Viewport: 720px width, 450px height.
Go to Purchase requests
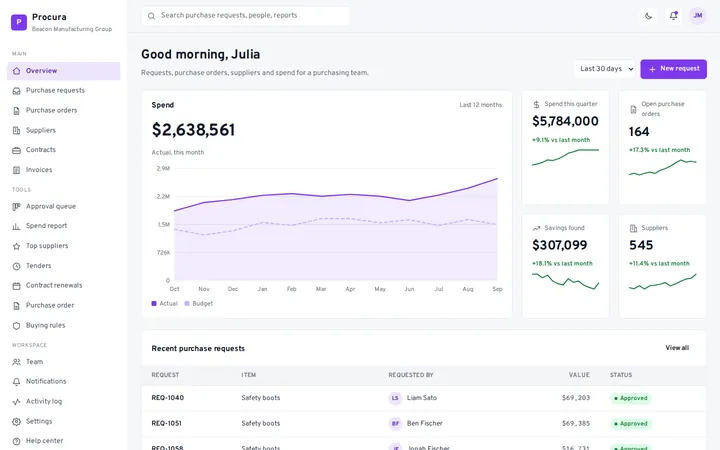(x=64, y=91)
